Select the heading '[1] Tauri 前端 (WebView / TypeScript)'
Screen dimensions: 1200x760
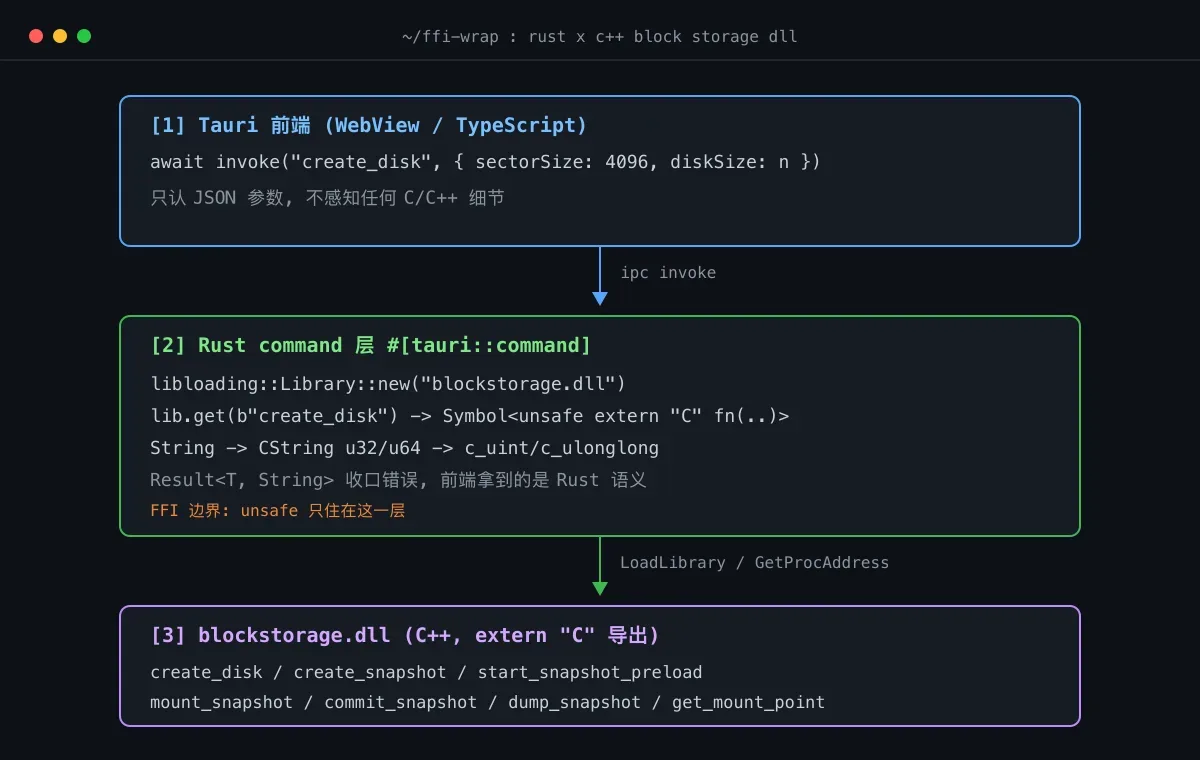[368, 125]
